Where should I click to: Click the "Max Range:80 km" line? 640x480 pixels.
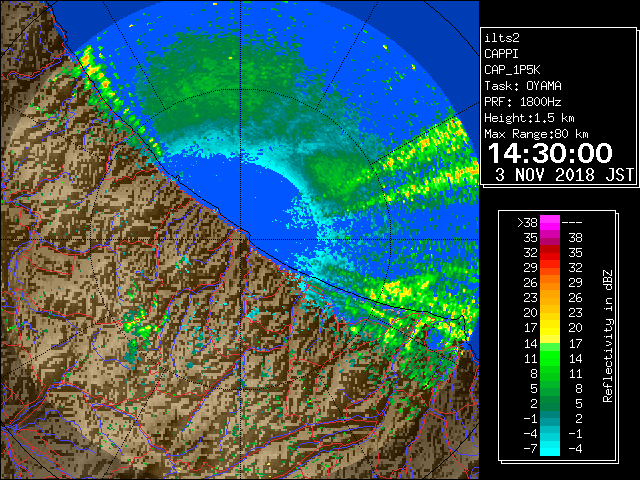click(536, 134)
